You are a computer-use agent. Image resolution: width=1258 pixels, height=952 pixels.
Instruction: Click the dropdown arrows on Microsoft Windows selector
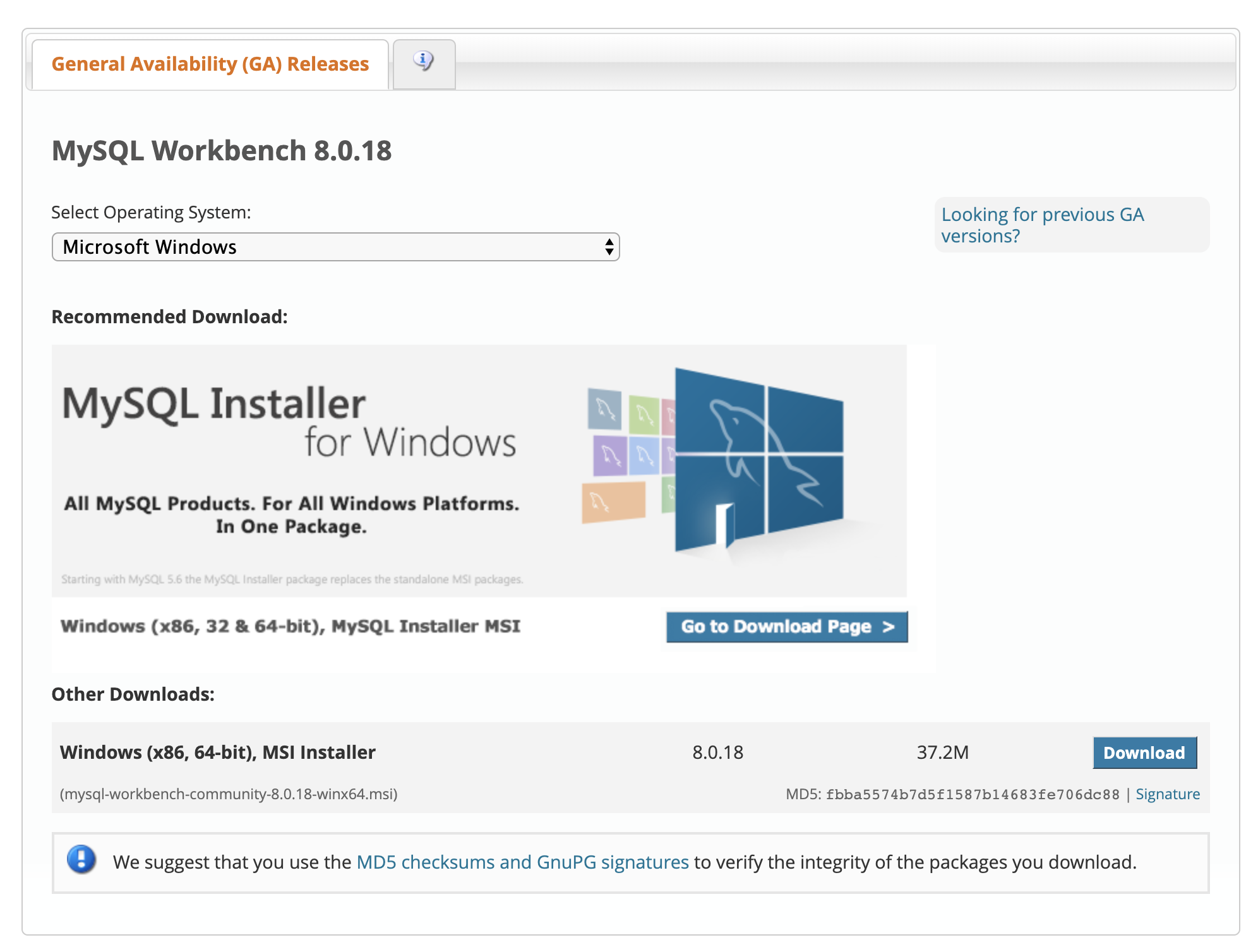click(x=609, y=247)
